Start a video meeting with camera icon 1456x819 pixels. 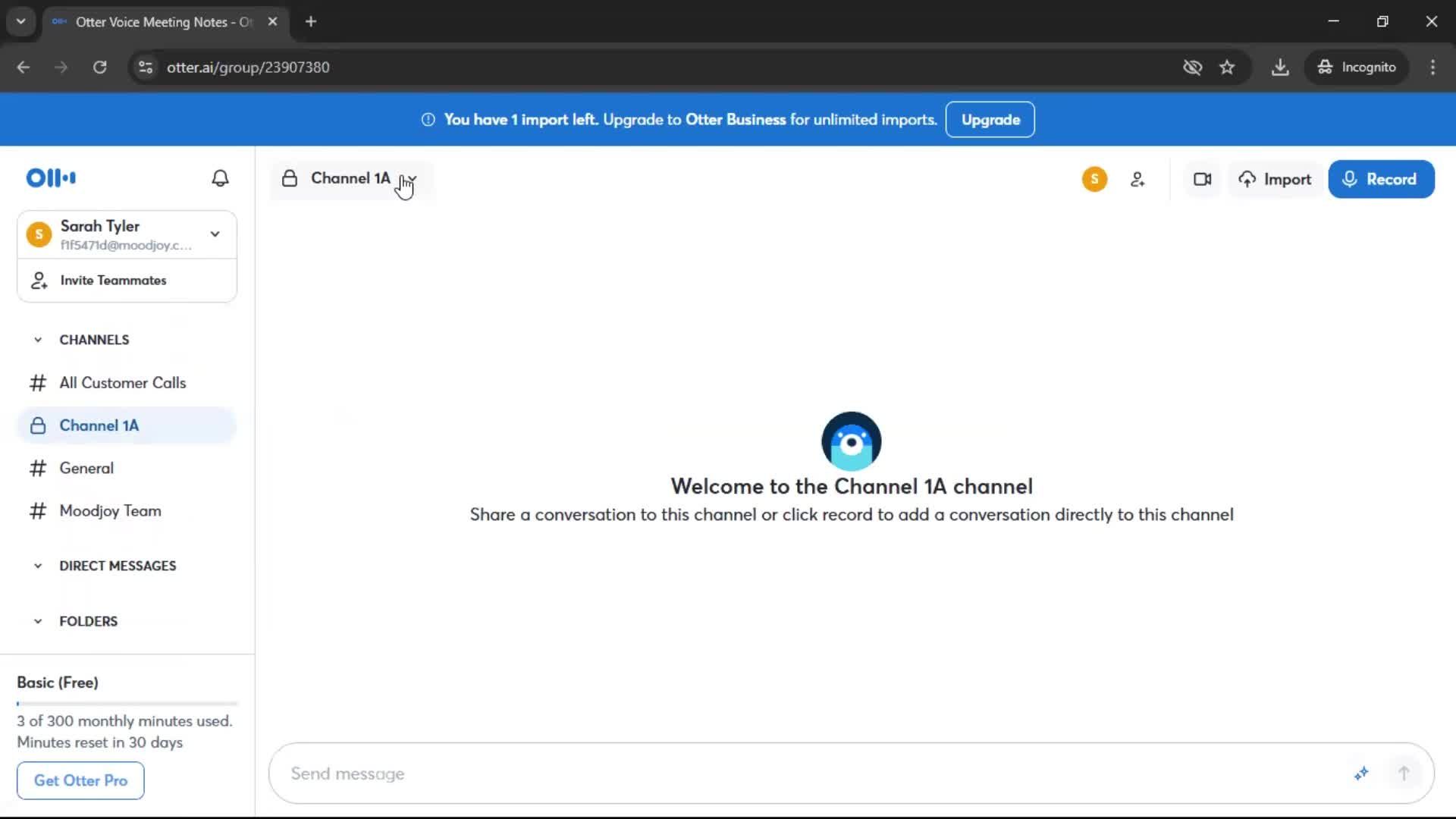pyautogui.click(x=1202, y=180)
